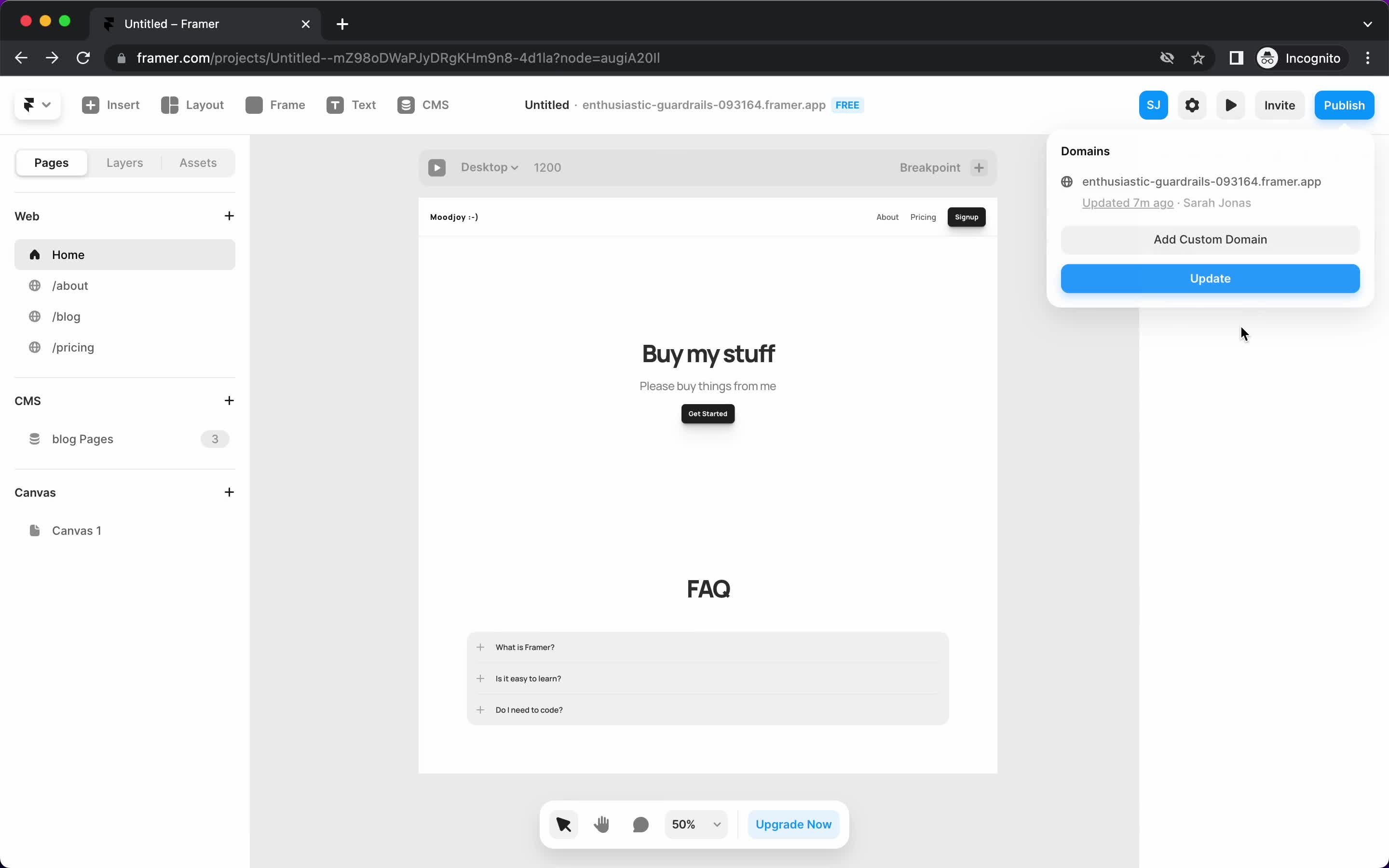The width and height of the screenshot is (1389, 868).
Task: Expand the 'Is it easy to learn?' FAQ item
Action: pos(480,678)
